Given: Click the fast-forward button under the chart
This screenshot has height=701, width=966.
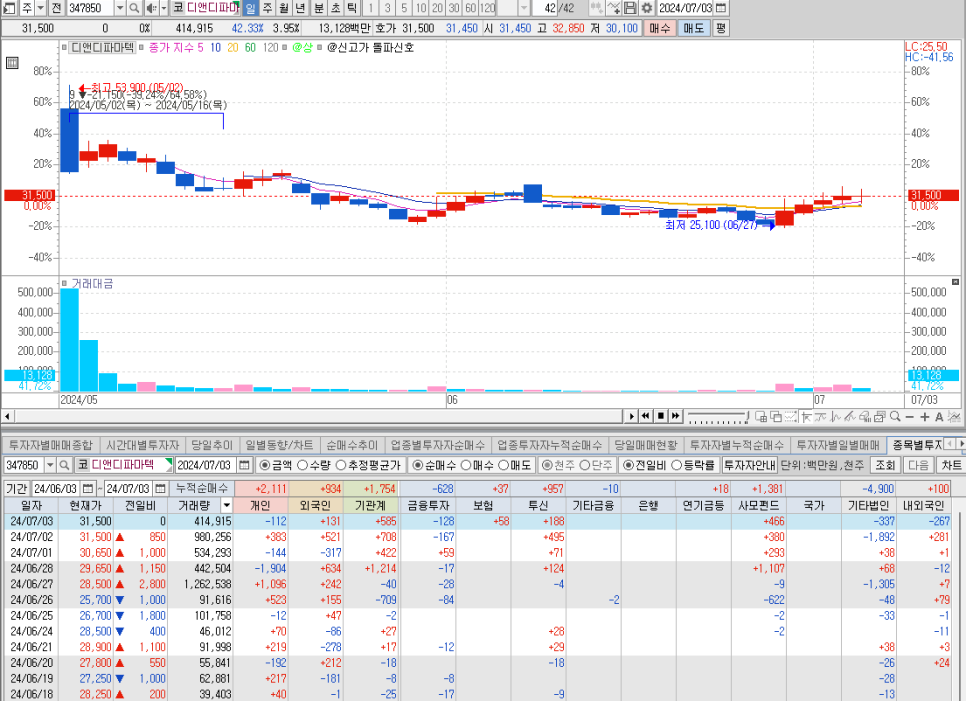Looking at the screenshot, I should coord(675,416).
